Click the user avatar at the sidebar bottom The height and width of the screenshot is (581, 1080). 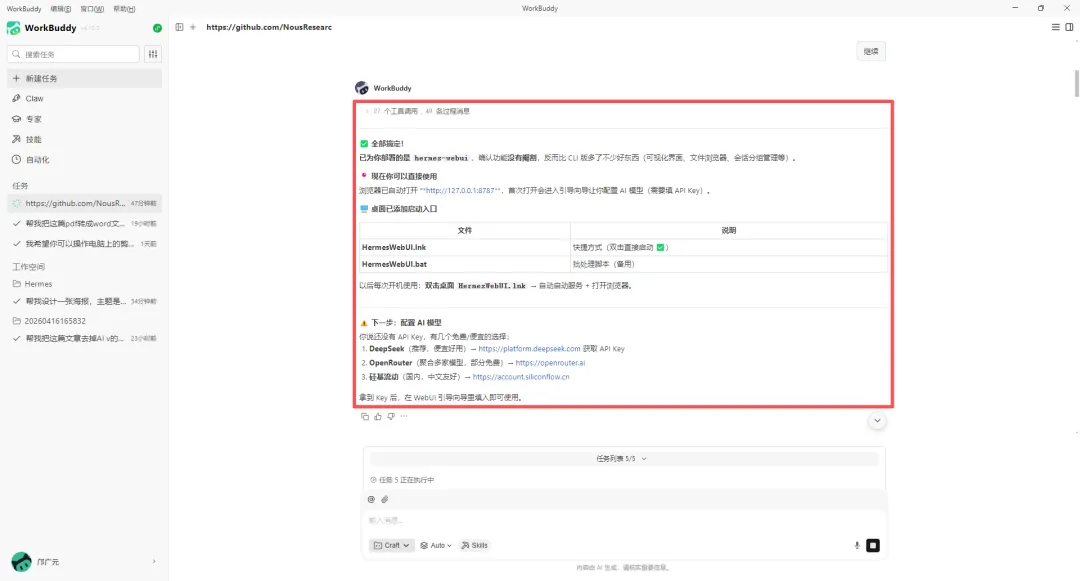coord(21,562)
